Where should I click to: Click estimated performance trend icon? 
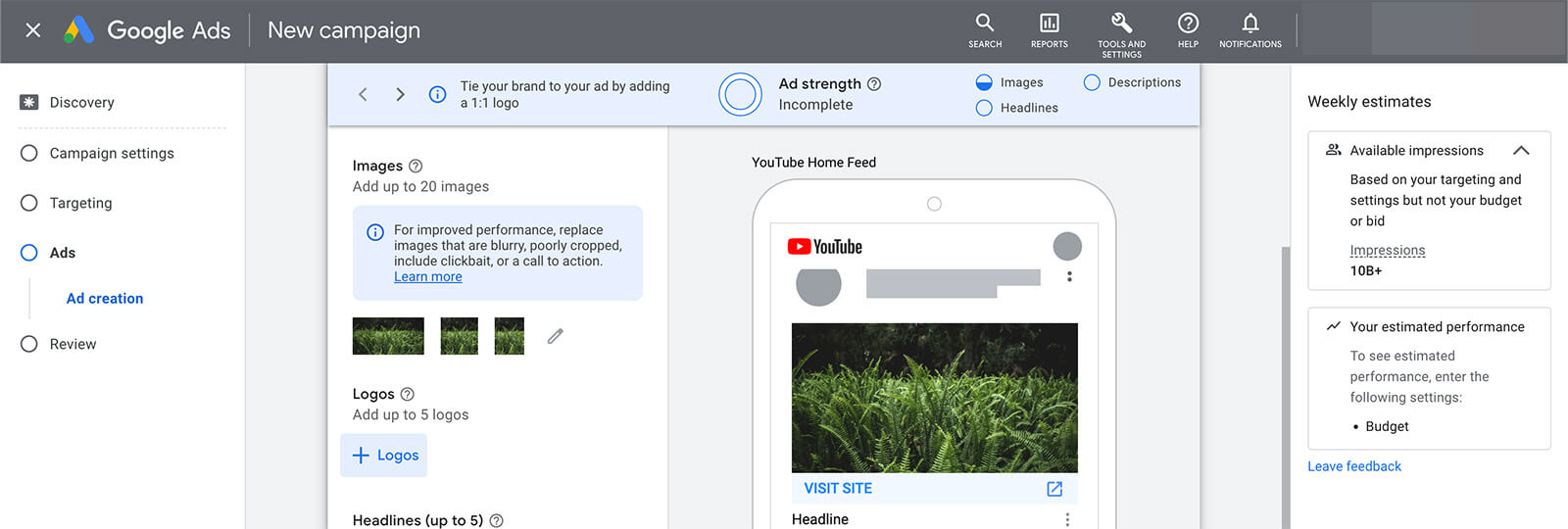(x=1334, y=326)
